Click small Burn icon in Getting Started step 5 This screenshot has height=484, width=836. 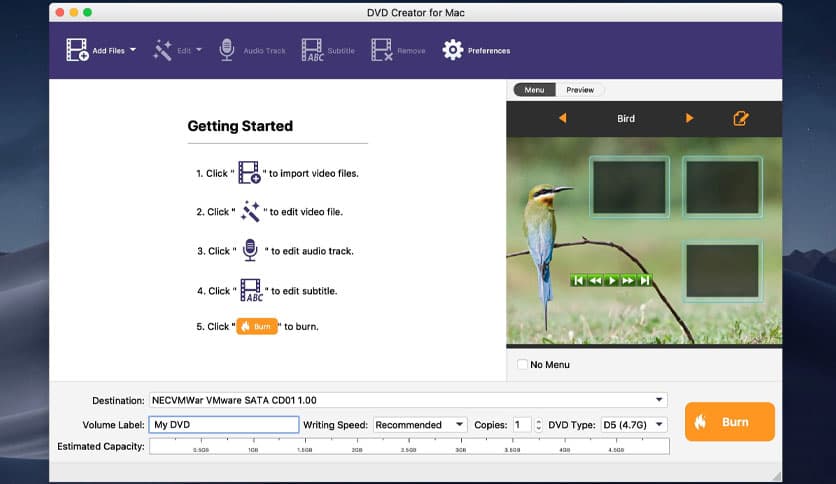tap(257, 326)
